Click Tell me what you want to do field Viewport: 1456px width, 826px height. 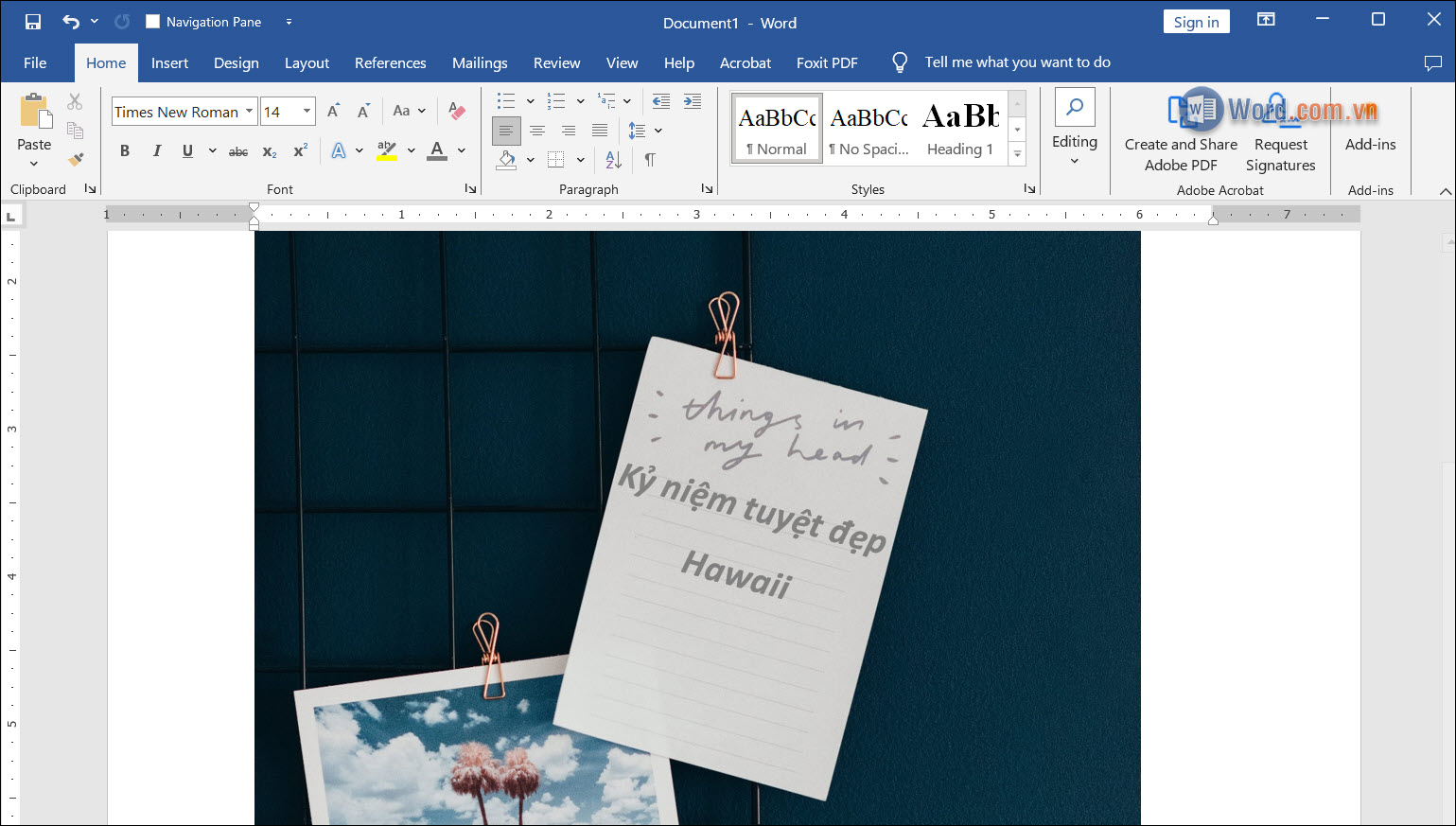[x=1017, y=62]
